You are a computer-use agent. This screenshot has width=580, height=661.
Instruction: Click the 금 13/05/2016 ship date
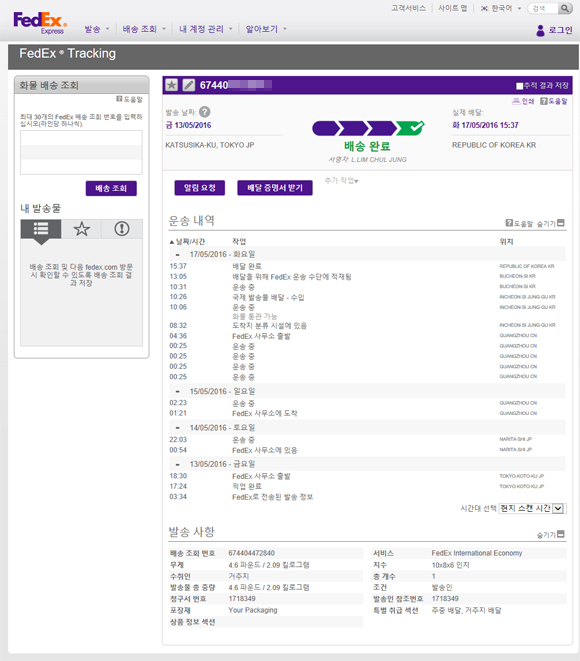point(188,125)
